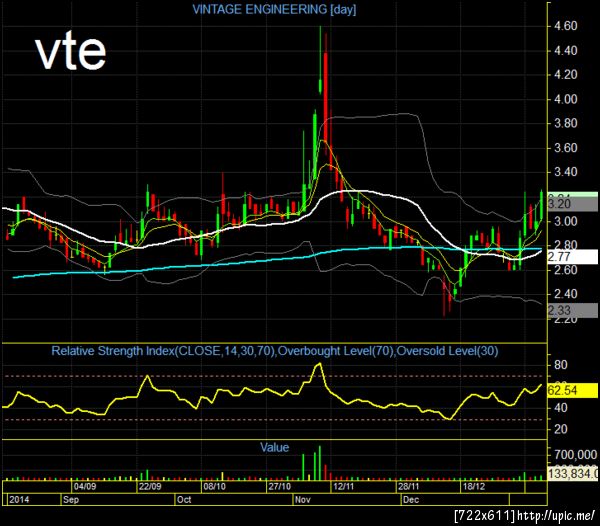This screenshot has height=526, width=600.
Task: Click the 133,834 current volume marker
Action: pos(572,474)
